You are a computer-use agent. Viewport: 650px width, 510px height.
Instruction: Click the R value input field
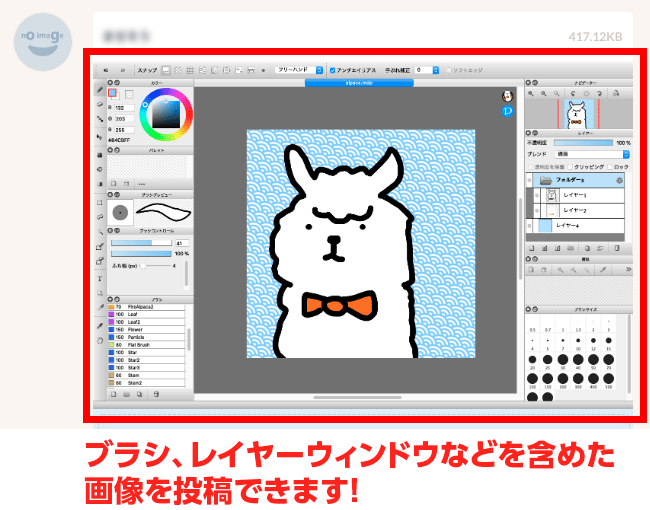pos(124,108)
